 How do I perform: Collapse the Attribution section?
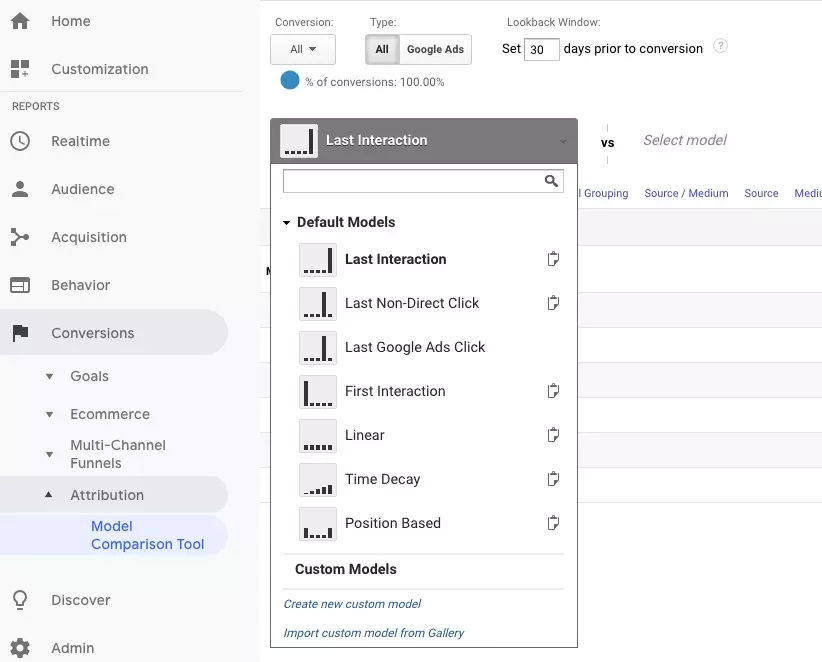point(50,495)
